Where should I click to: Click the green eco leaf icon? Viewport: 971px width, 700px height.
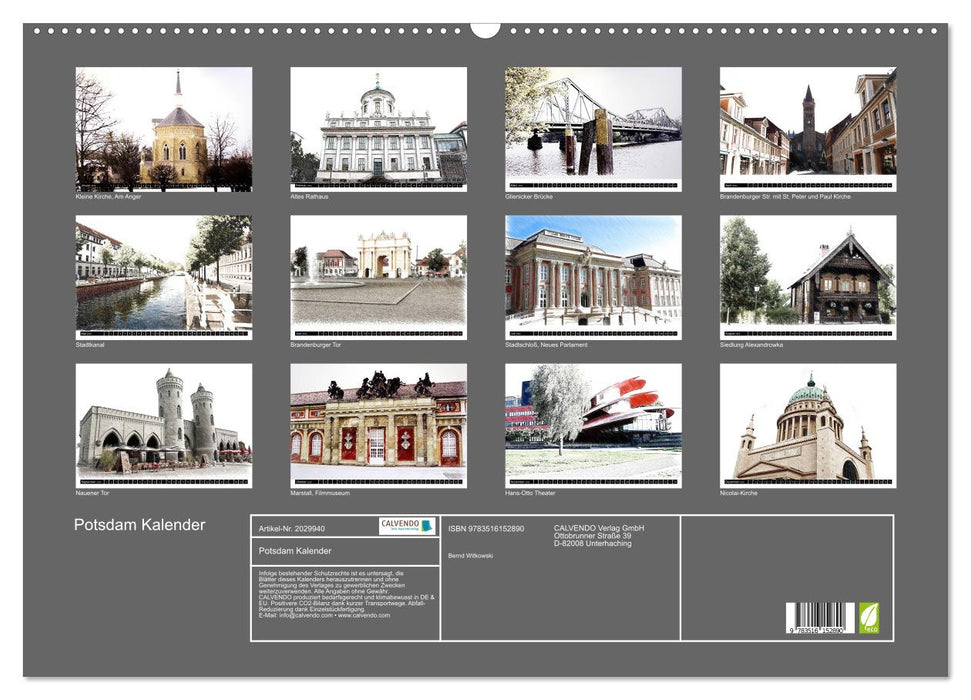point(869,618)
